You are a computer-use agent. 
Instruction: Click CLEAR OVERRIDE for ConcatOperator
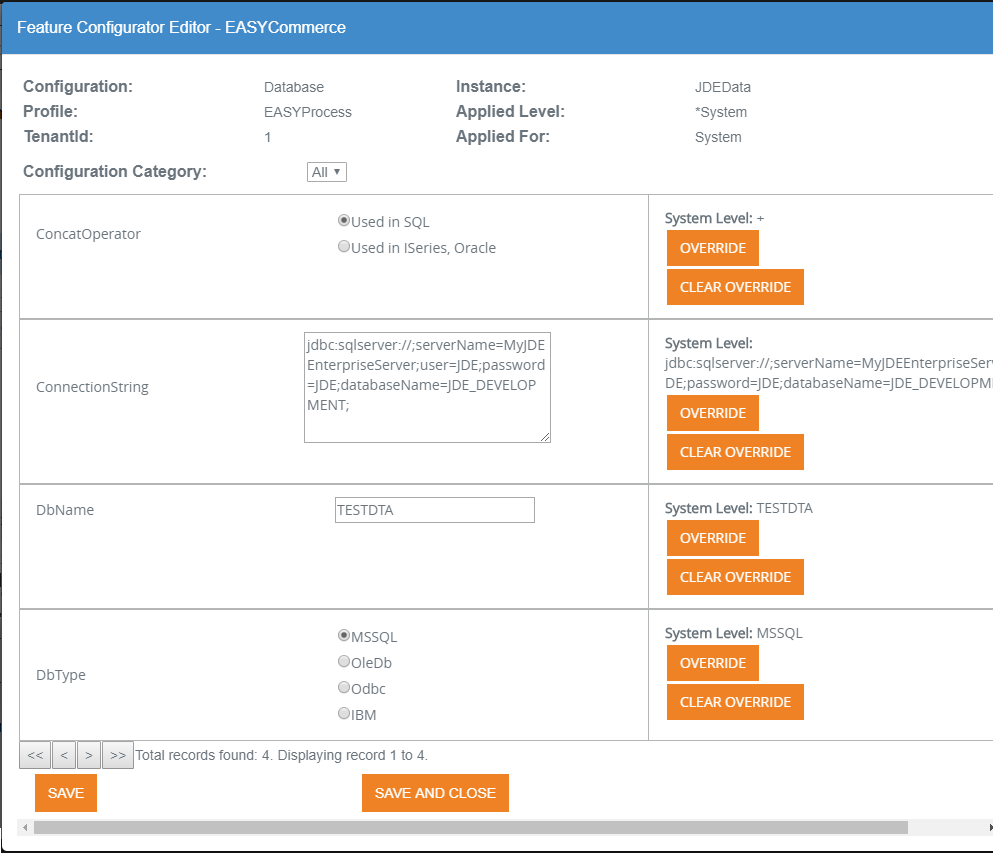tap(735, 287)
